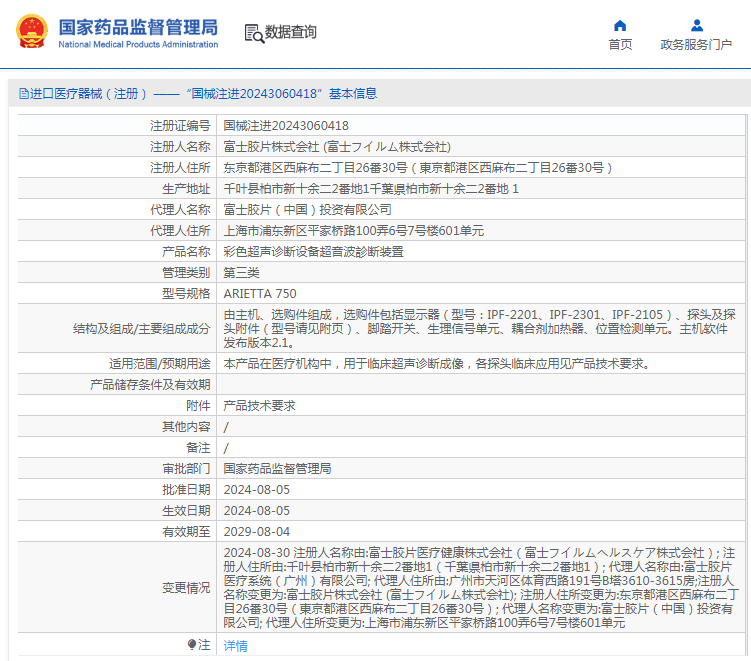Click the 注册人住所 row label

pyautogui.click(x=180, y=168)
